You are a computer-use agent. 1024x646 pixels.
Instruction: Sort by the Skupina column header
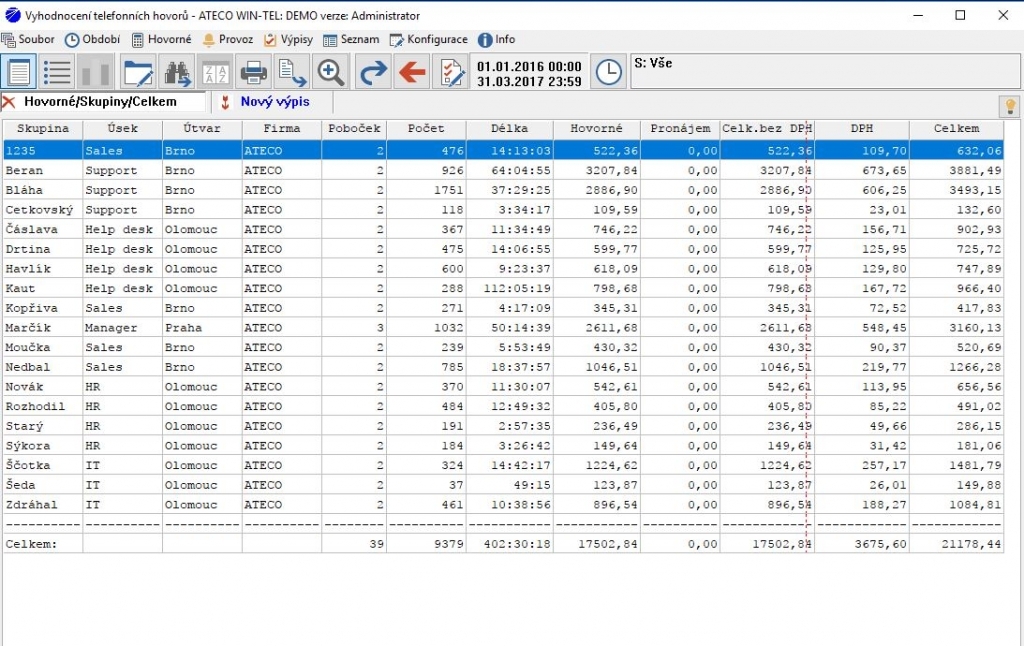click(x=43, y=129)
